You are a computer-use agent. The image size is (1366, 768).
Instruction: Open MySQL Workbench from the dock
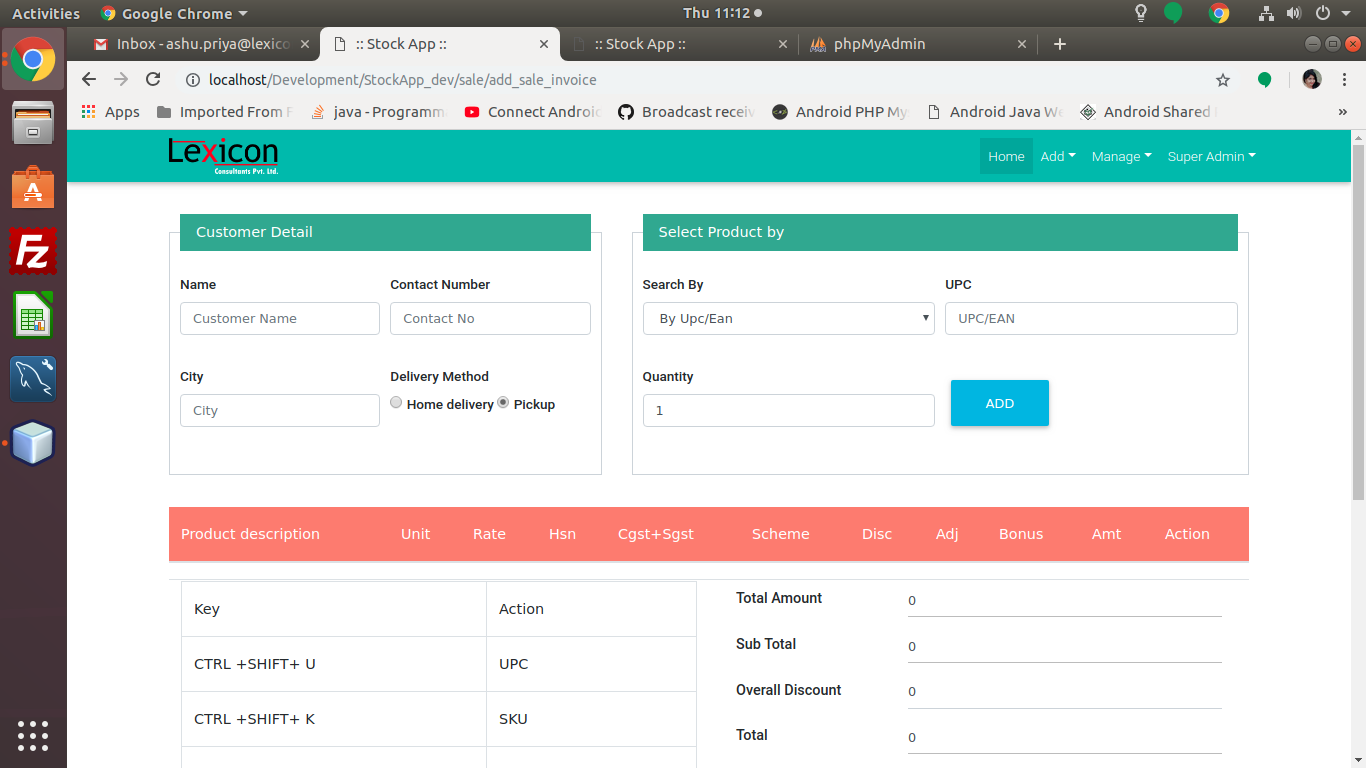(33, 379)
